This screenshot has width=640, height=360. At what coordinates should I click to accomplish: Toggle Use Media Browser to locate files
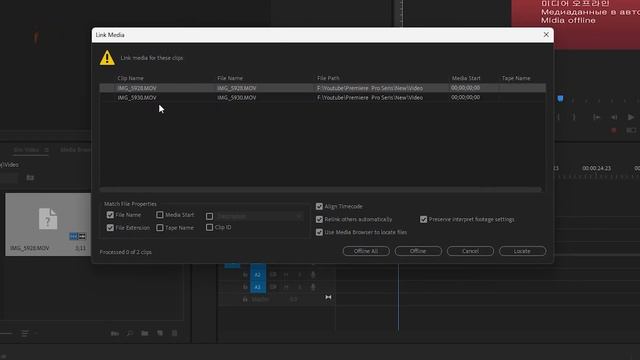[319, 232]
